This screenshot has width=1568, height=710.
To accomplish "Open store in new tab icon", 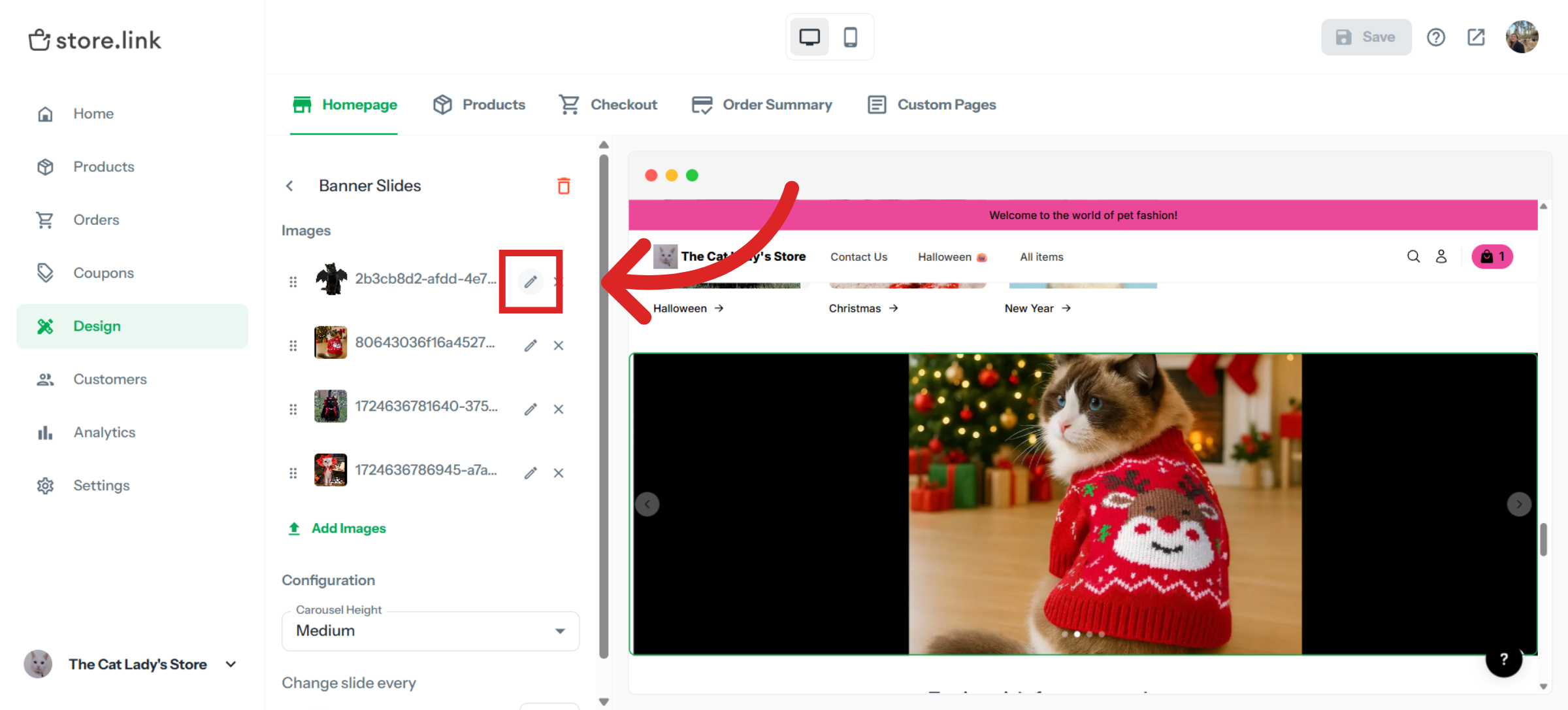I will click(x=1476, y=37).
